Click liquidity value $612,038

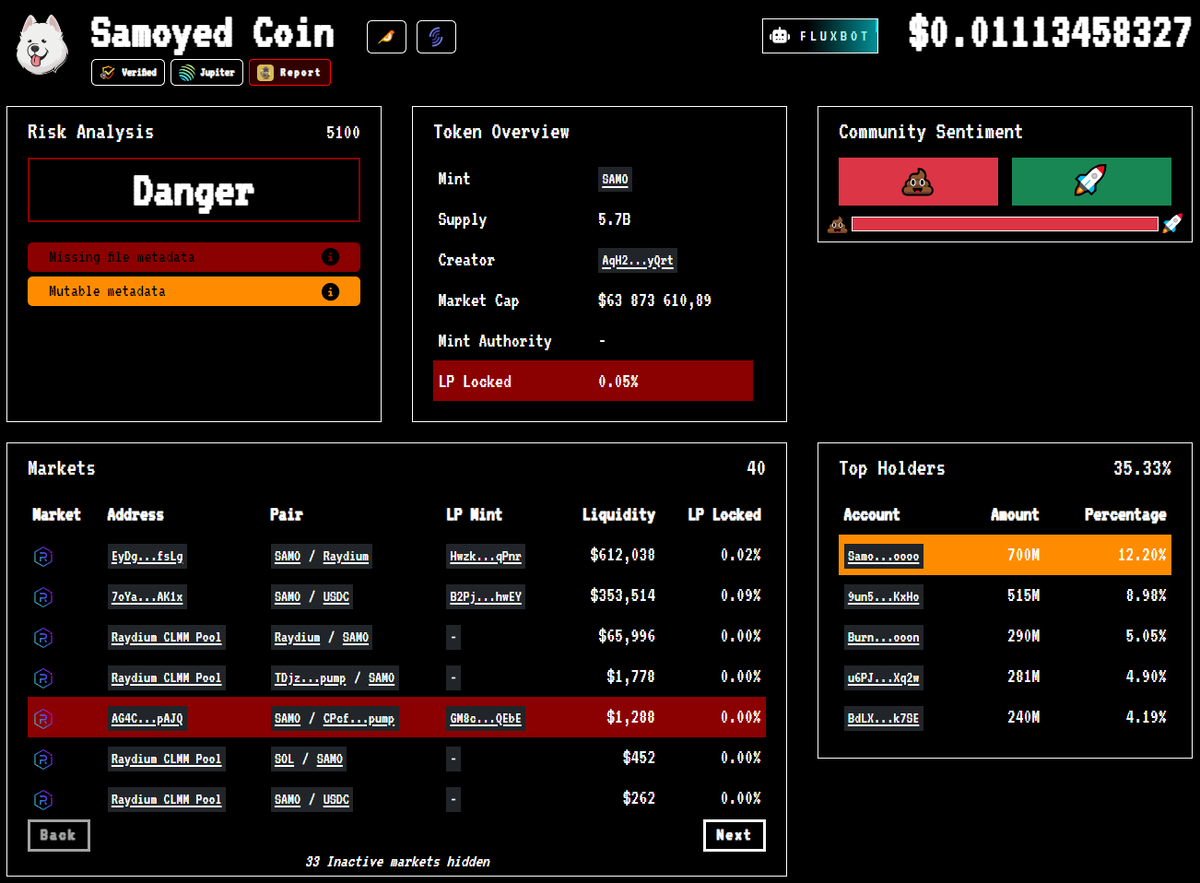tap(623, 556)
